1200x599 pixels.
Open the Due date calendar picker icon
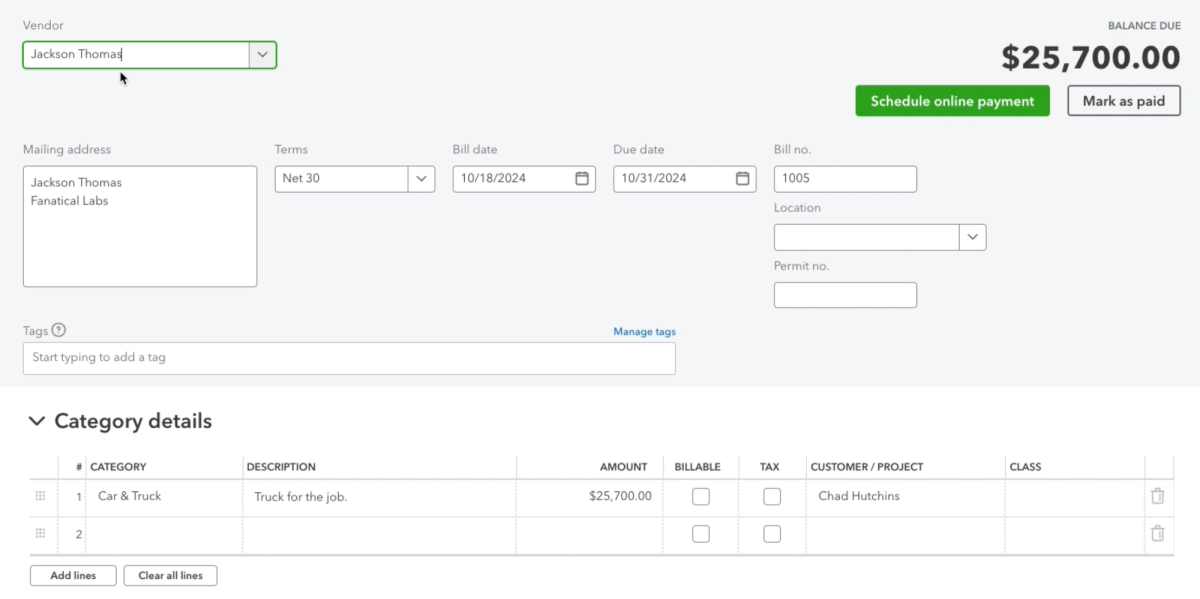pos(743,179)
